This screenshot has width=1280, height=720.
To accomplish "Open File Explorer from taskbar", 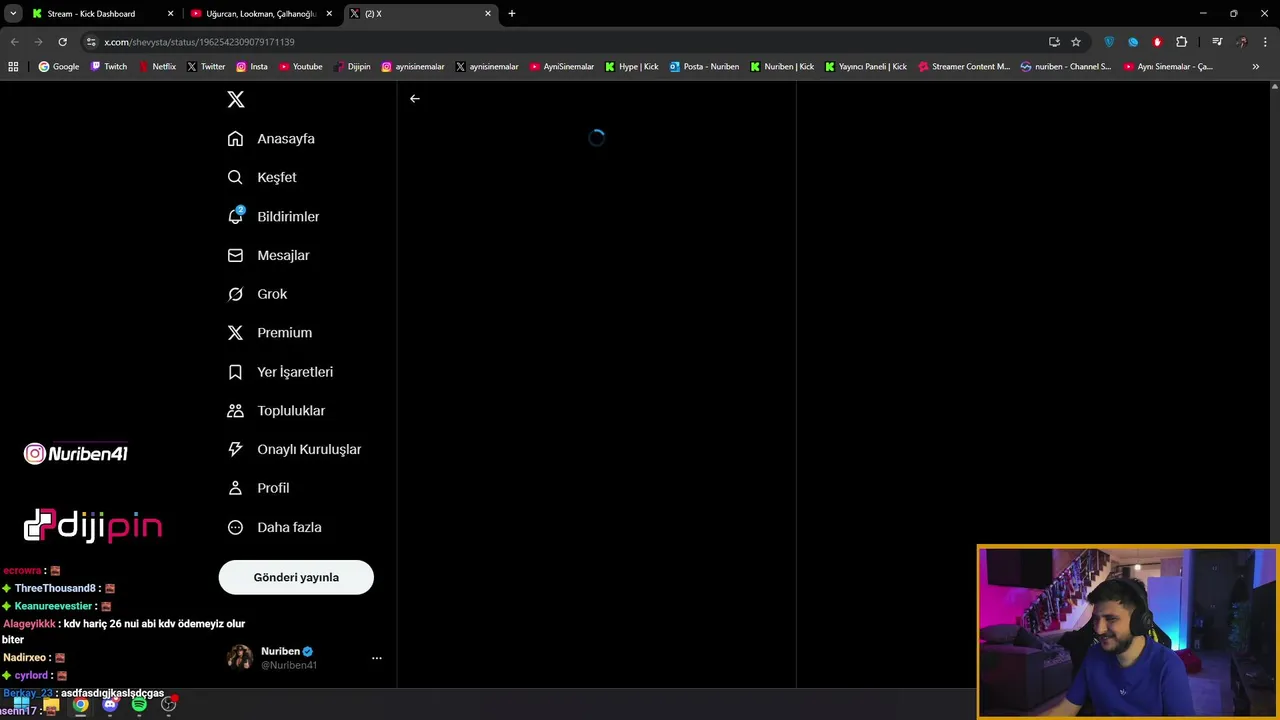I will click(x=51, y=704).
